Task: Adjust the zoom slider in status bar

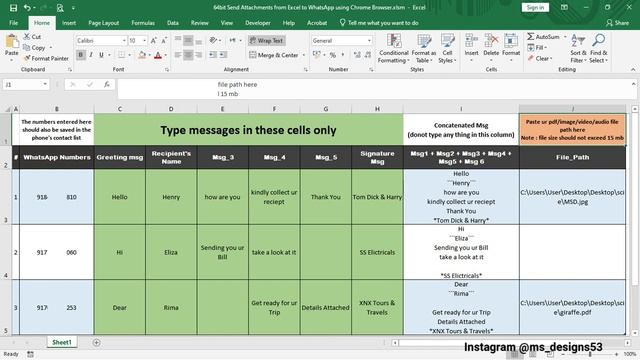Action: tap(590, 354)
